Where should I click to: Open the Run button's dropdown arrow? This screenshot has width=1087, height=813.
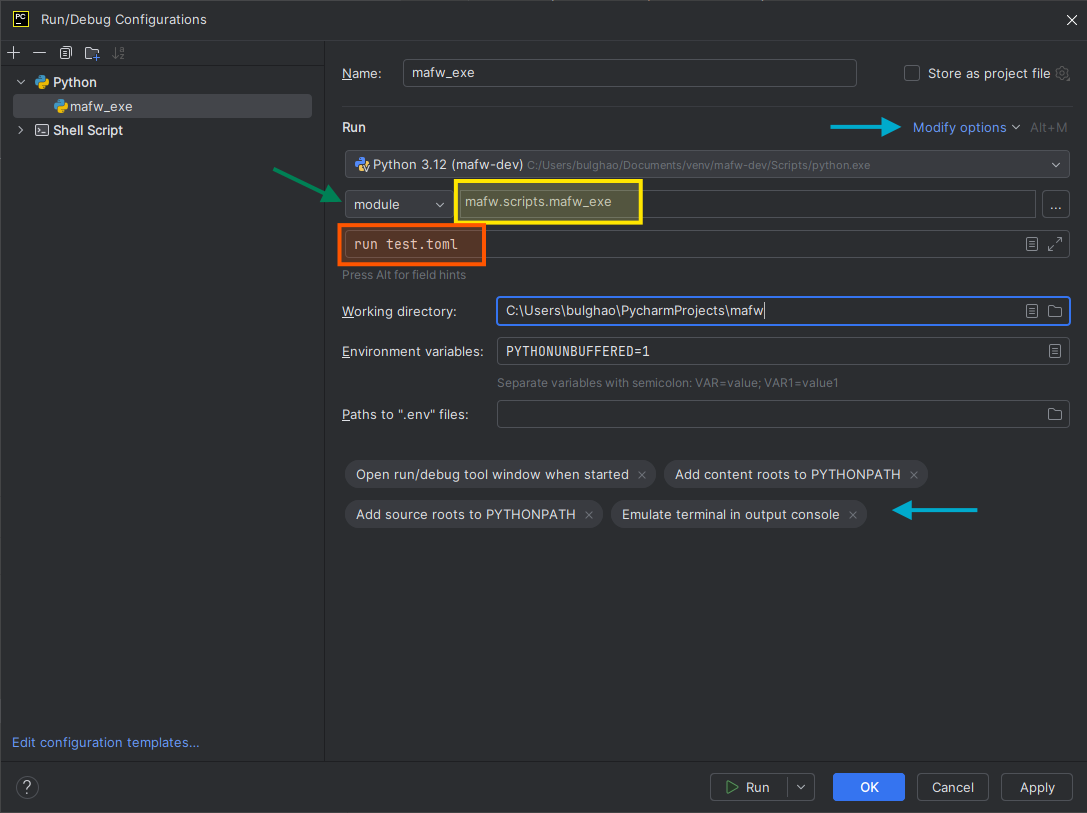tap(800, 787)
